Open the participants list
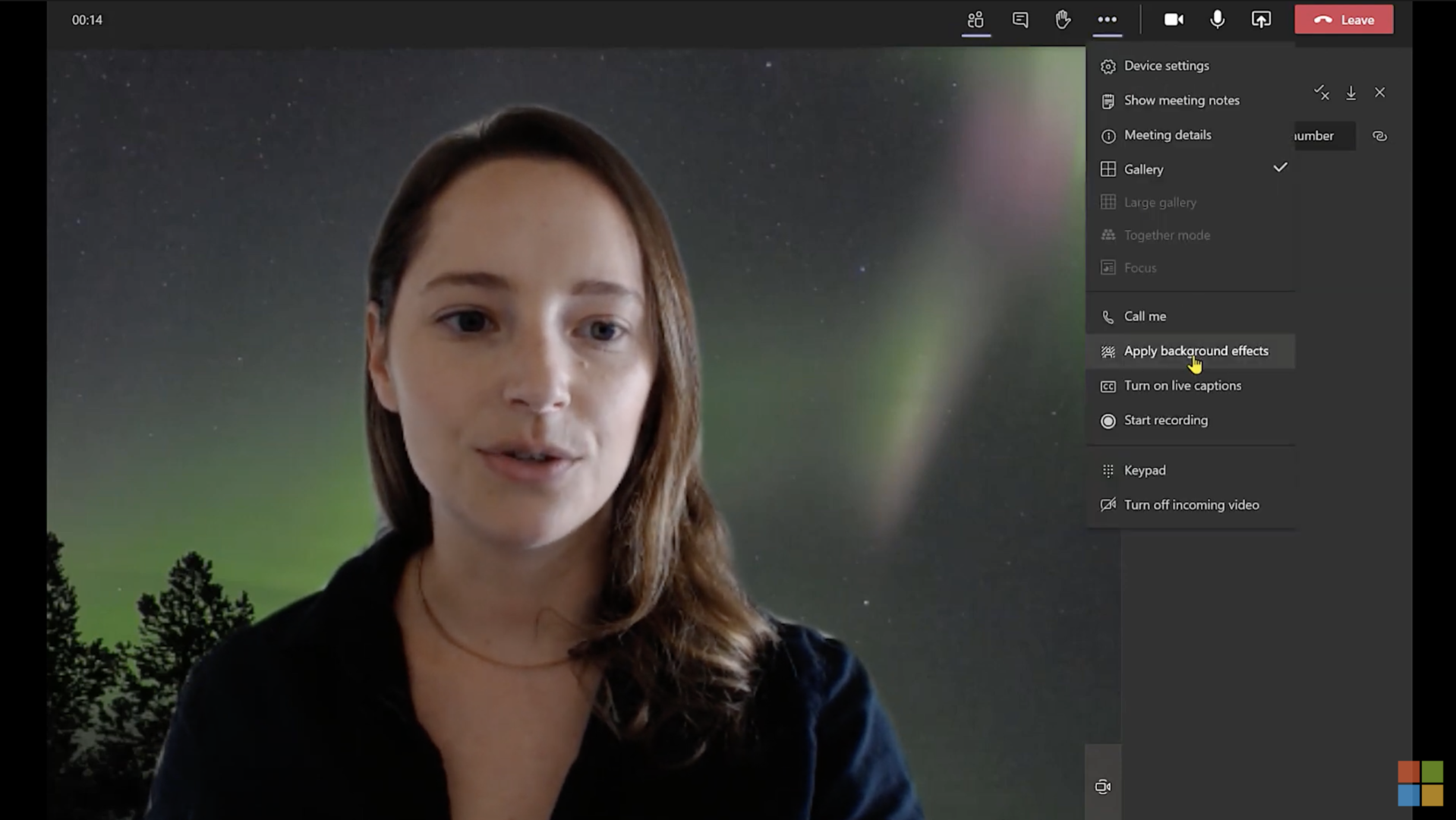The width and height of the screenshot is (1456, 820). pos(975,20)
